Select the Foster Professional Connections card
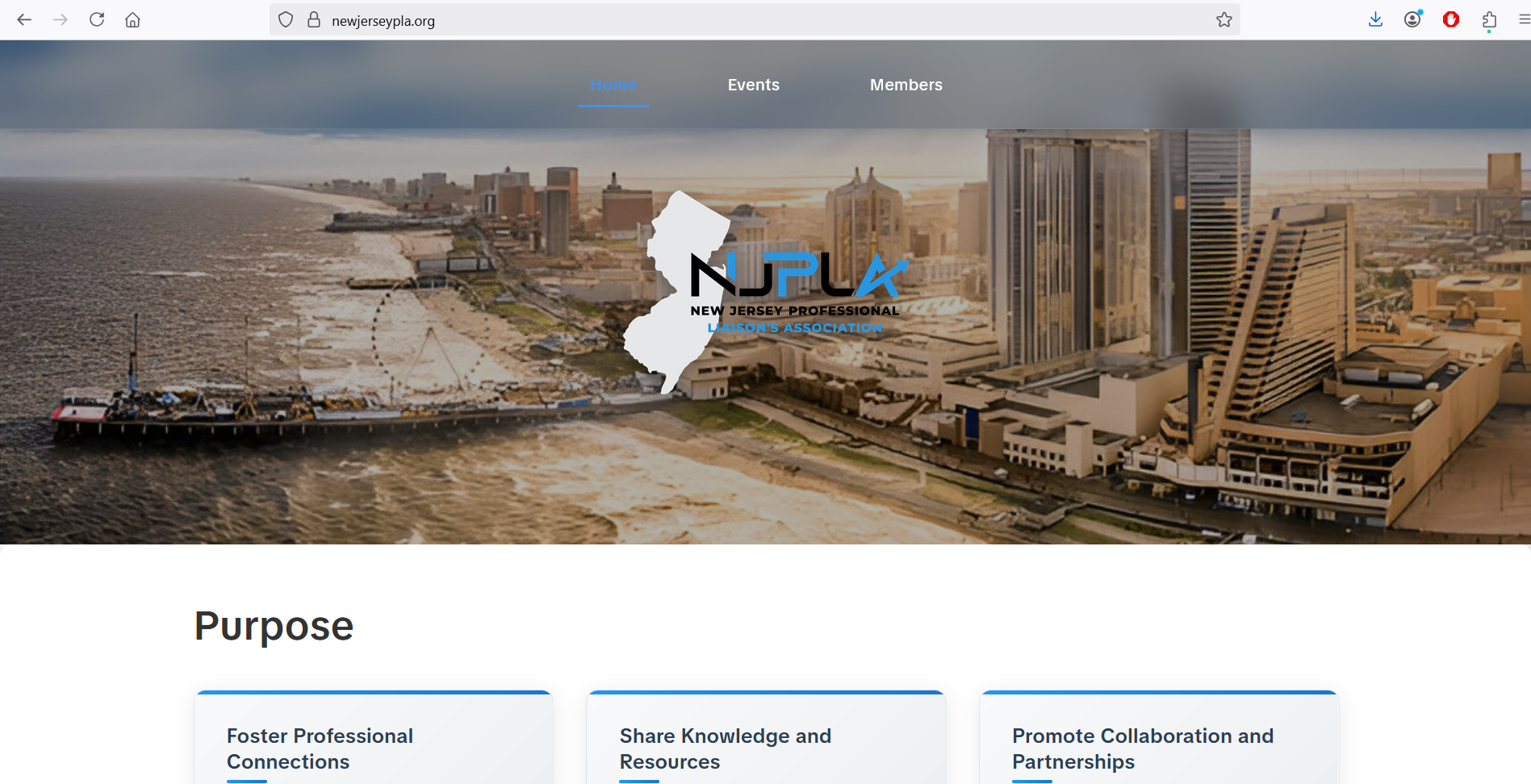 [x=373, y=742]
